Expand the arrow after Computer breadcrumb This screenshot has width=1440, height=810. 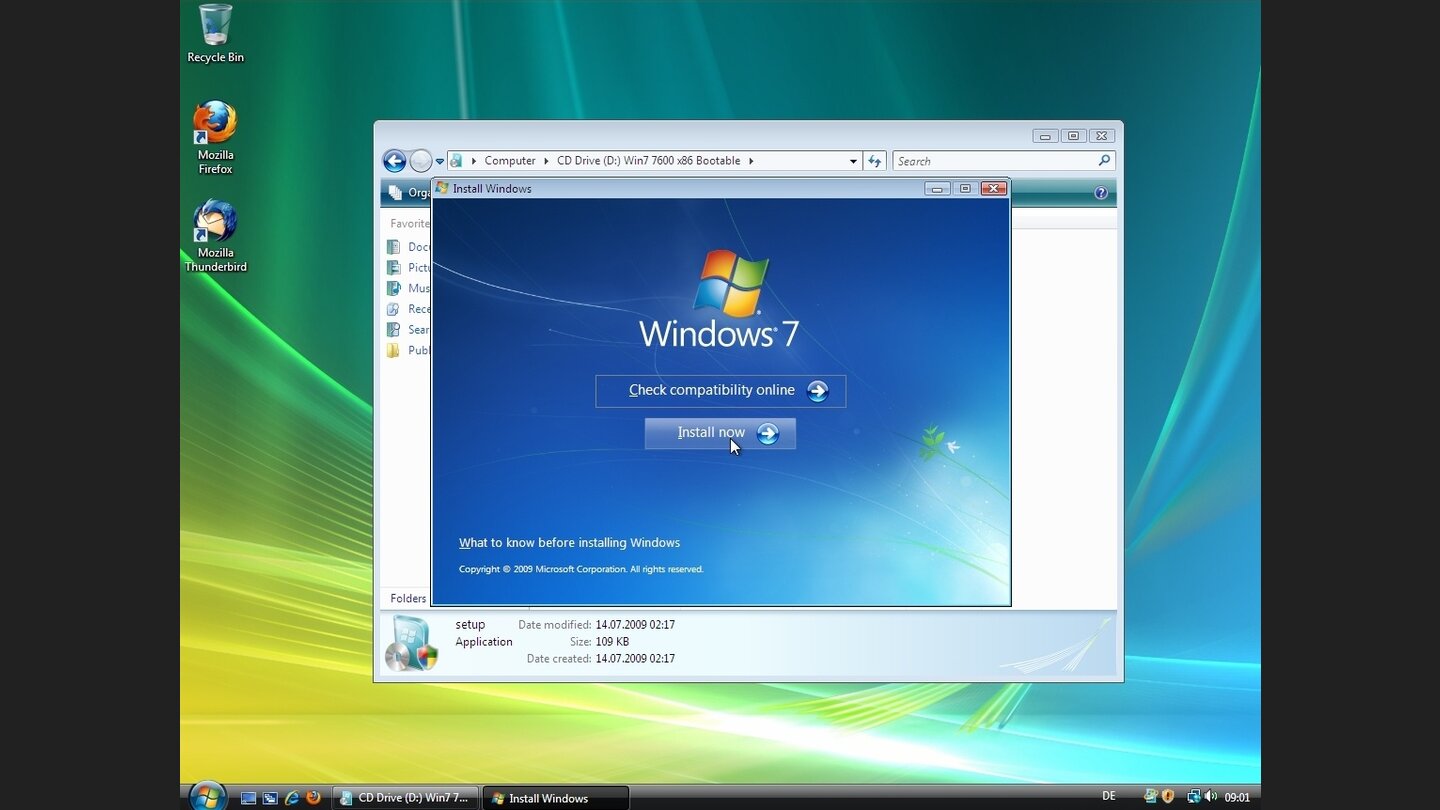coord(546,160)
